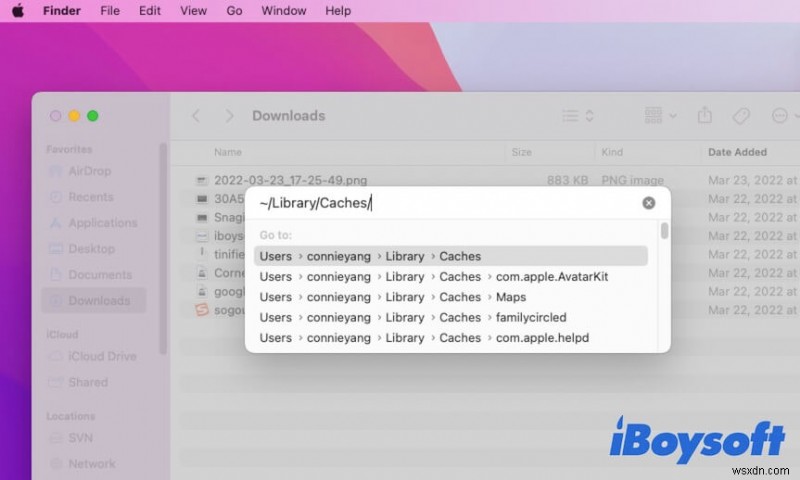Open the Window menu
The image size is (800, 480).
284,11
